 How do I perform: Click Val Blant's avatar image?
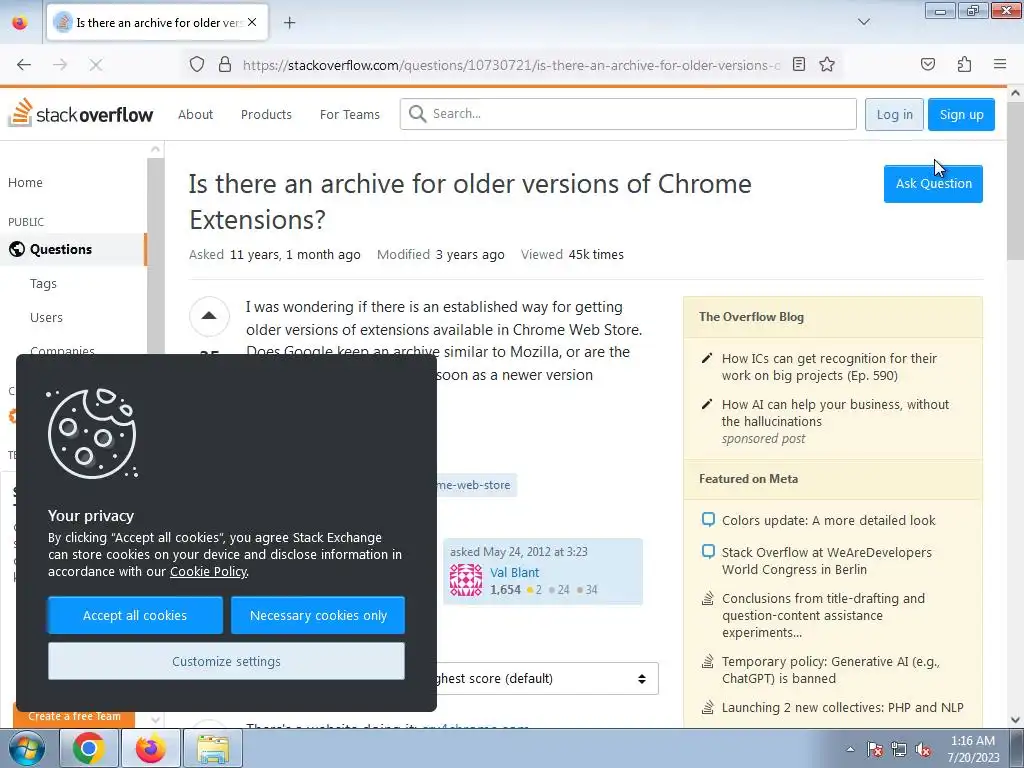click(466, 580)
